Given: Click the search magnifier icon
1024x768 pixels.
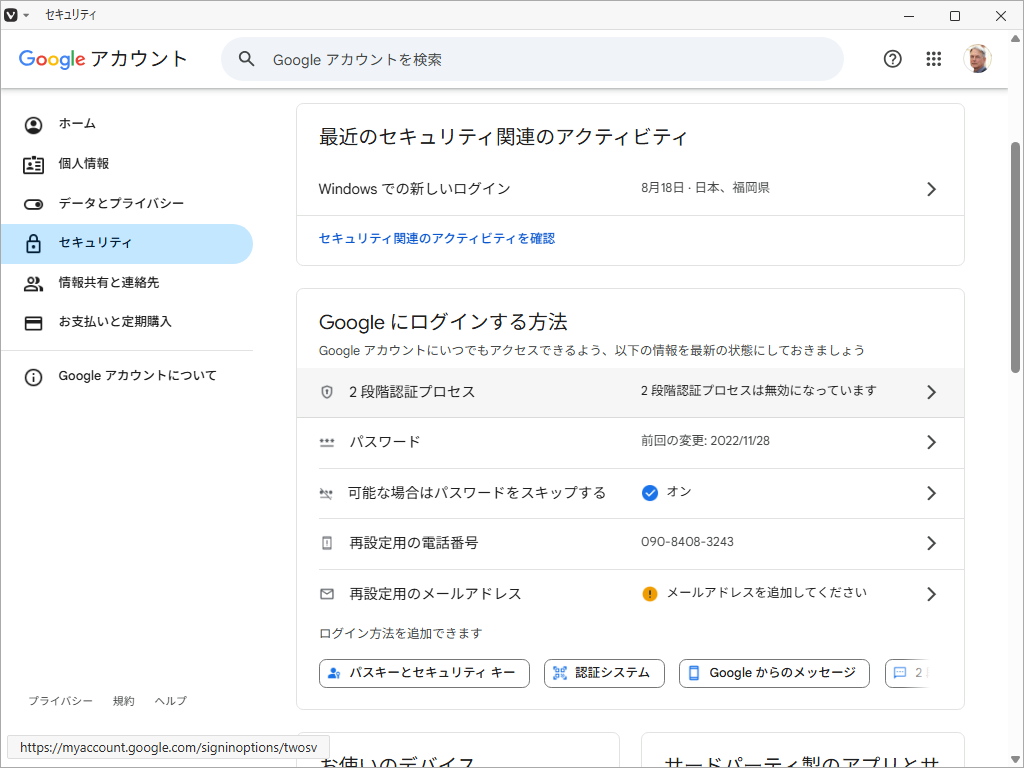Looking at the screenshot, I should [x=247, y=60].
